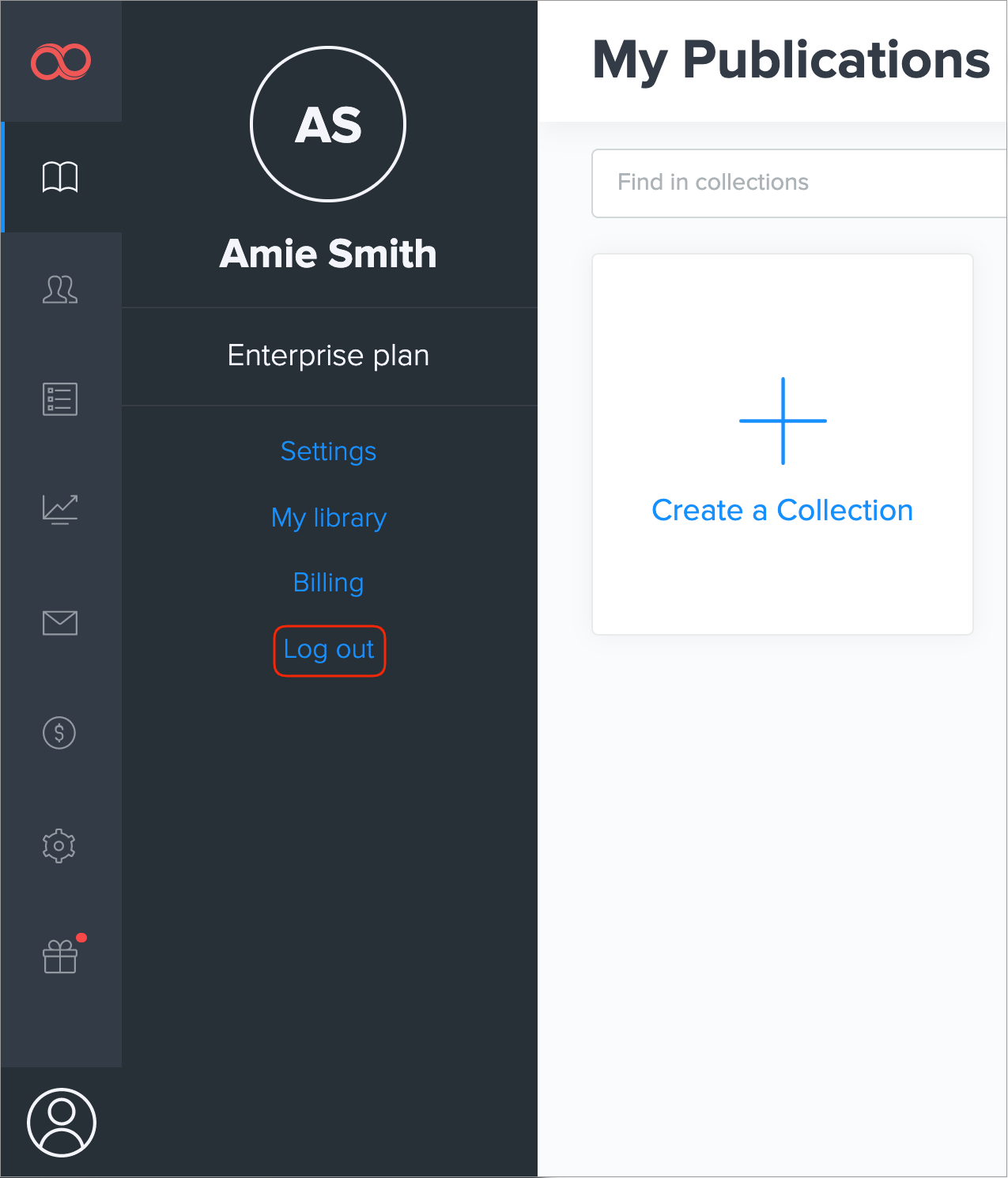Image resolution: width=1008 pixels, height=1178 pixels.
Task: Click the AS avatar circle
Action: coord(328,124)
